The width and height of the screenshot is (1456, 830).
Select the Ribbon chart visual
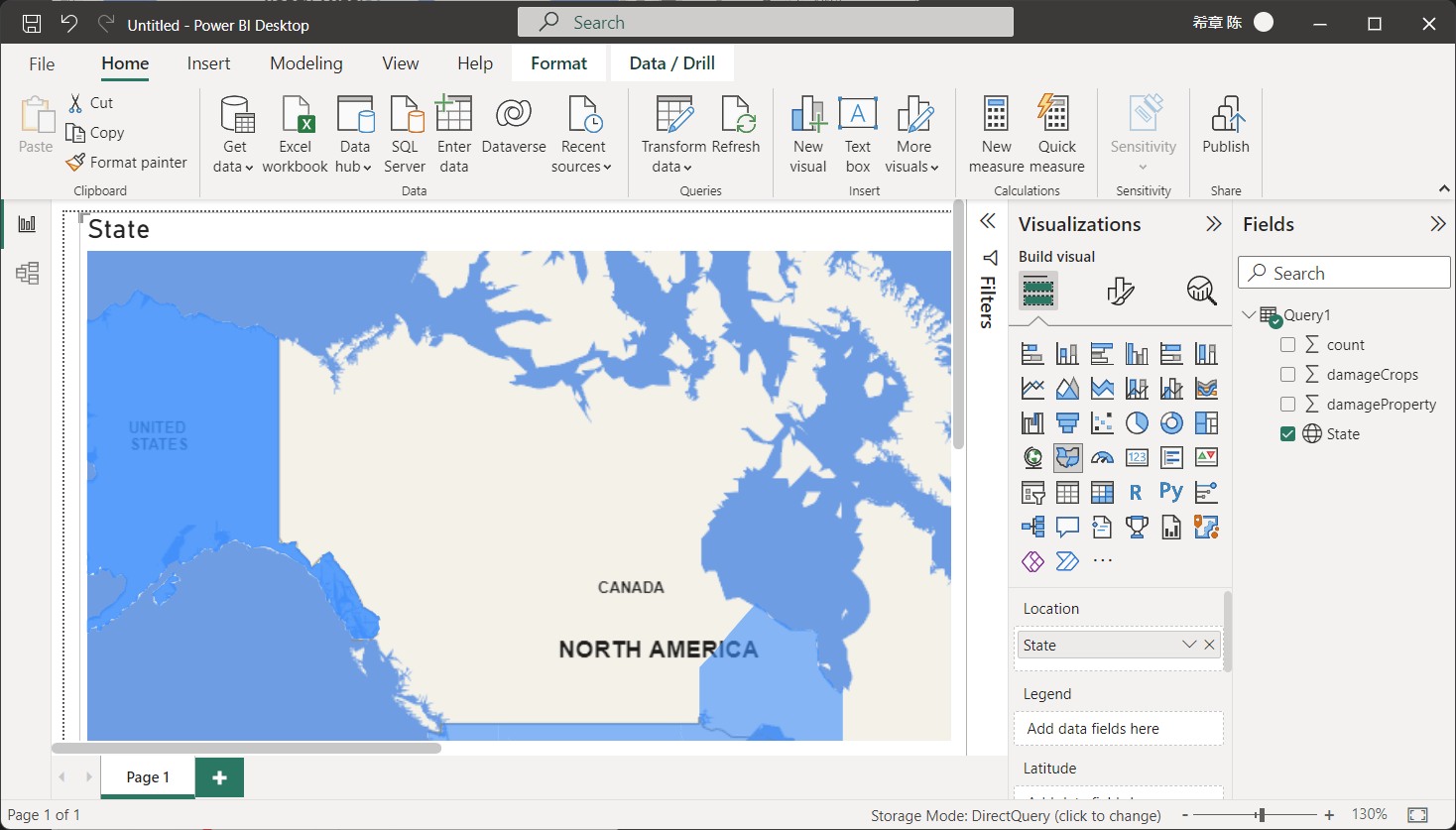[1206, 389]
